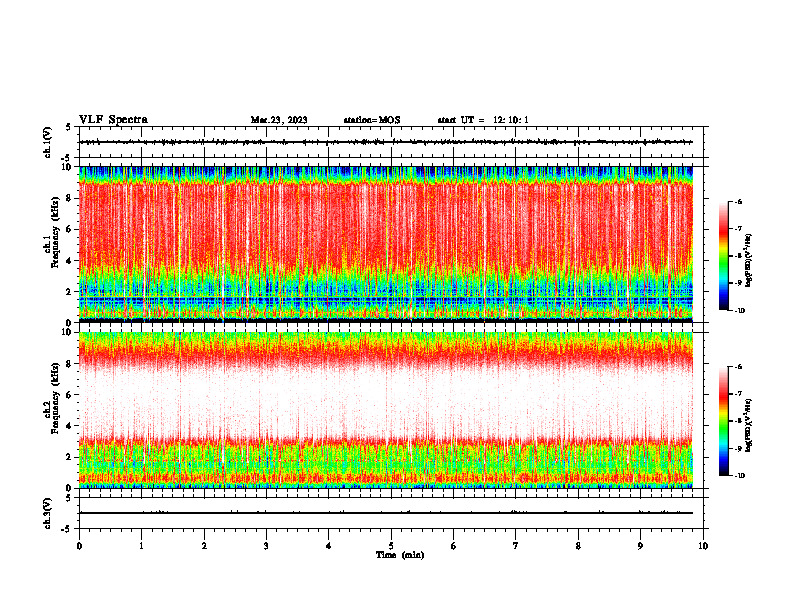The image size is (792, 612).
Task: Click inside the ch.2 spectrogram plot
Action: 386,410
